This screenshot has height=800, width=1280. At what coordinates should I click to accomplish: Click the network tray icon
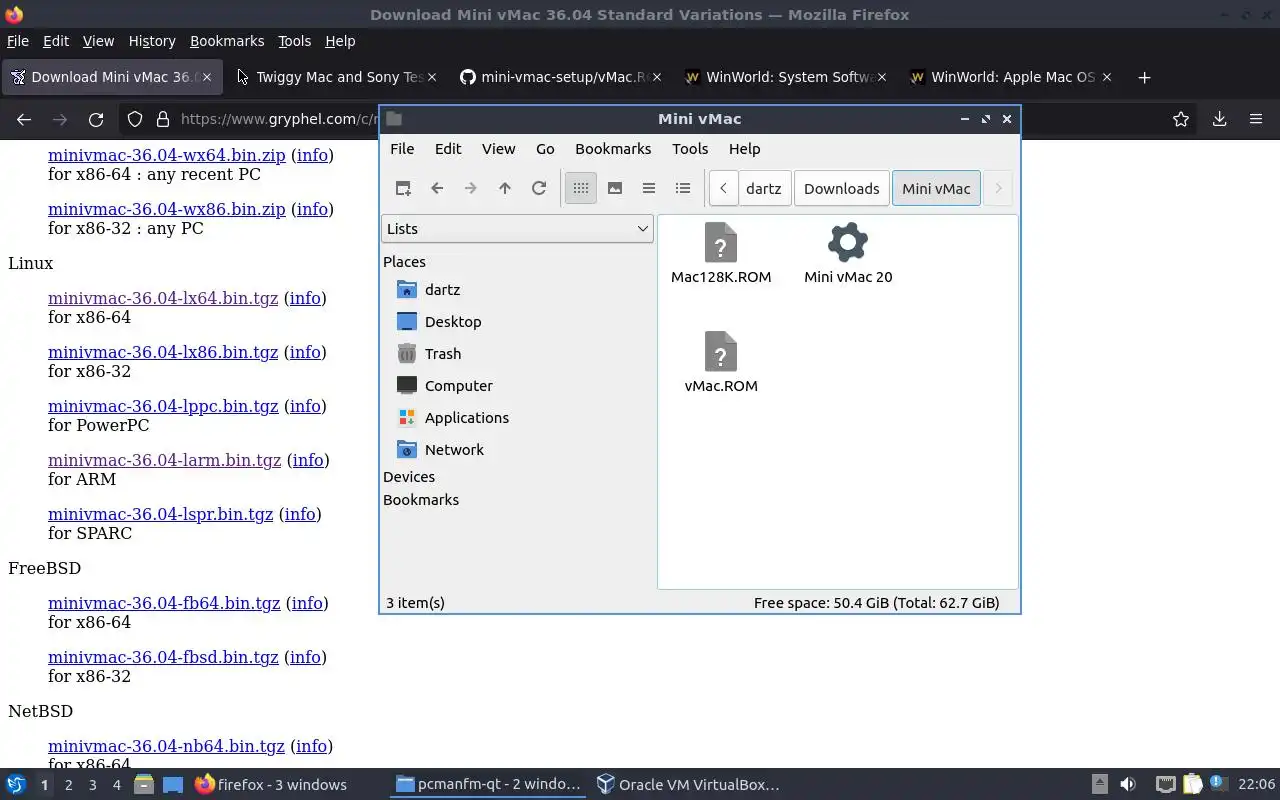(1165, 785)
